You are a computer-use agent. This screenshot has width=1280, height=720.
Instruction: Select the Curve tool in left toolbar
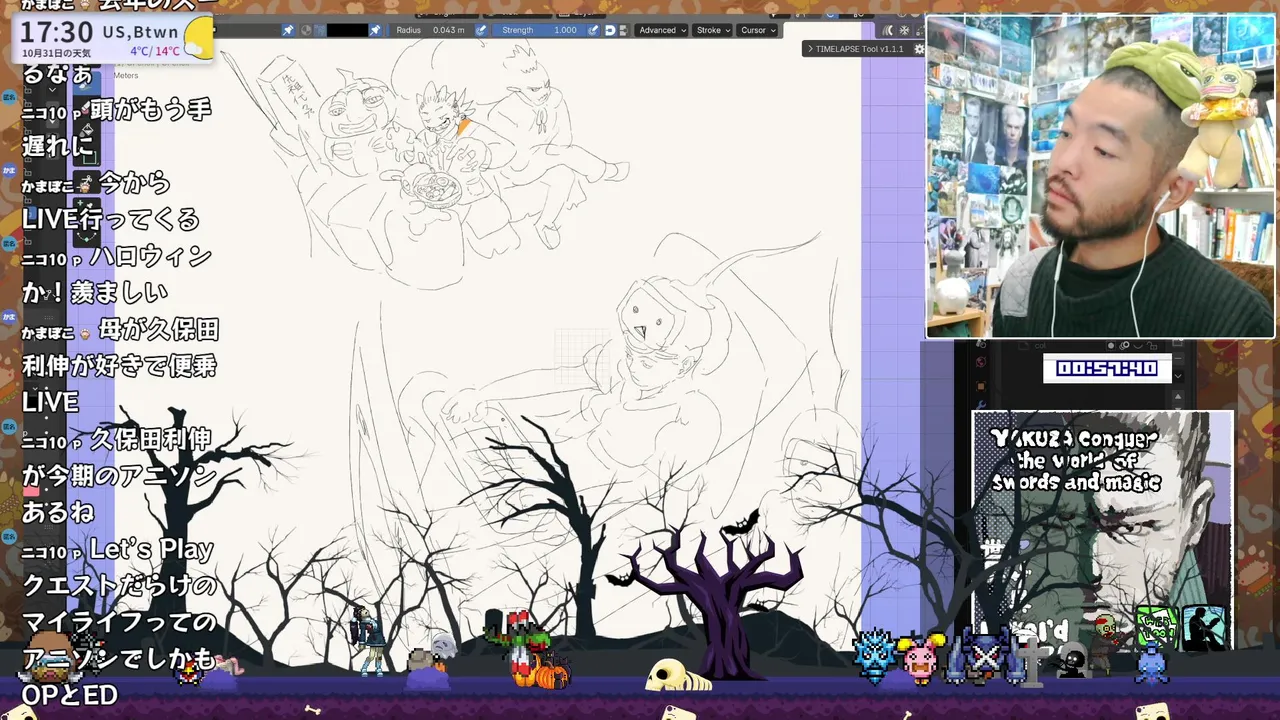[x=87, y=235]
